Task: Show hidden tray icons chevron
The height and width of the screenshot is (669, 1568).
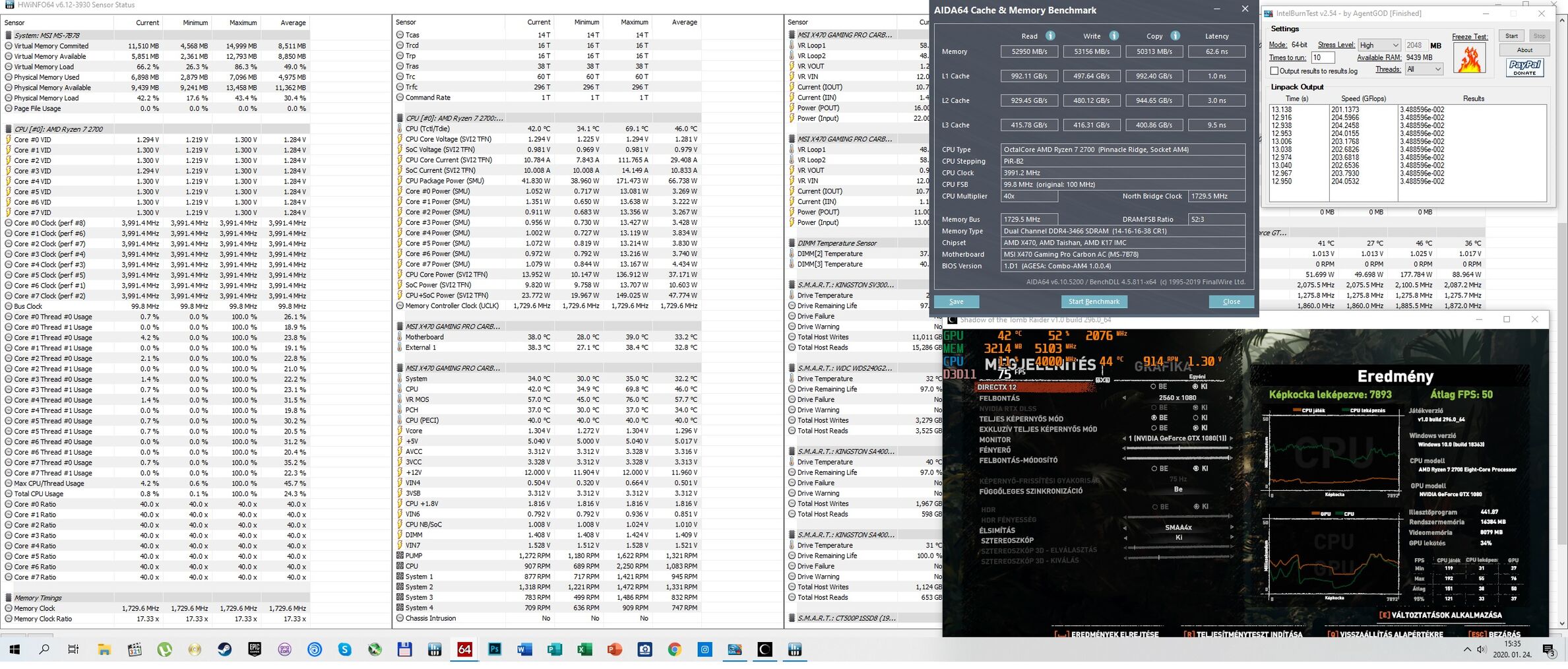Action: point(1467,650)
